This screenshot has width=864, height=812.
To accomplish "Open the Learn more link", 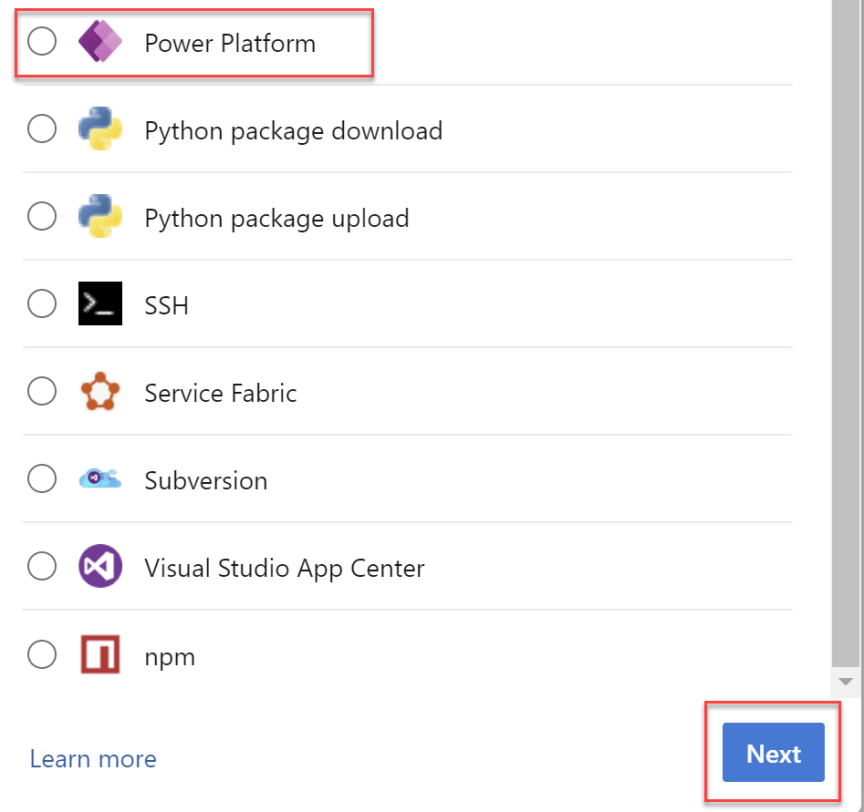I will tap(92, 759).
